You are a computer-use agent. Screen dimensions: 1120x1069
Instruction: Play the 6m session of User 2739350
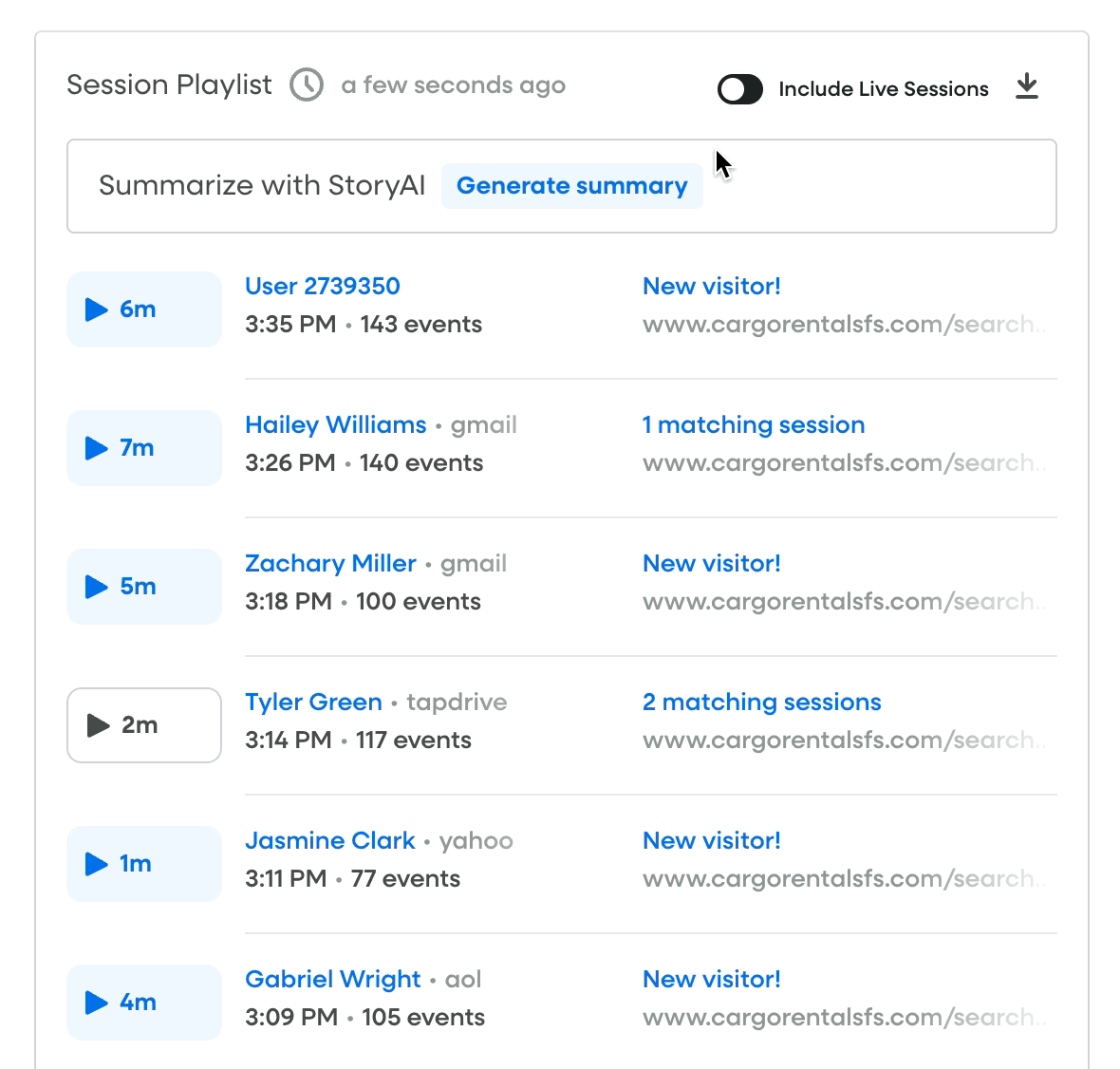[x=144, y=309]
